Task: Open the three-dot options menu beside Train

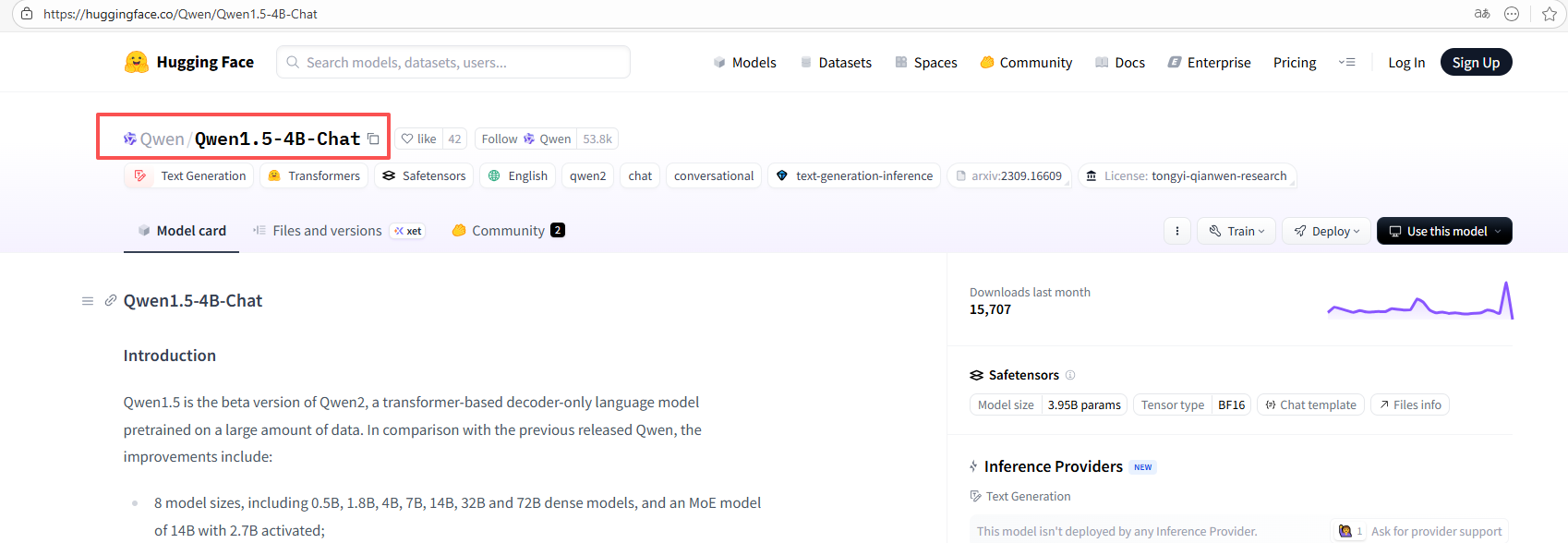Action: (1177, 231)
